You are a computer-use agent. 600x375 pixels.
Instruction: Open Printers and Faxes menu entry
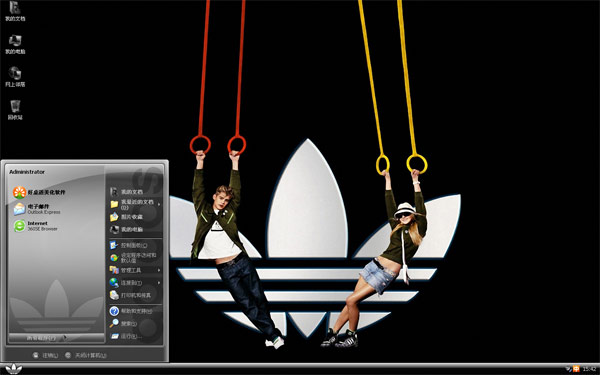pyautogui.click(x=130, y=295)
